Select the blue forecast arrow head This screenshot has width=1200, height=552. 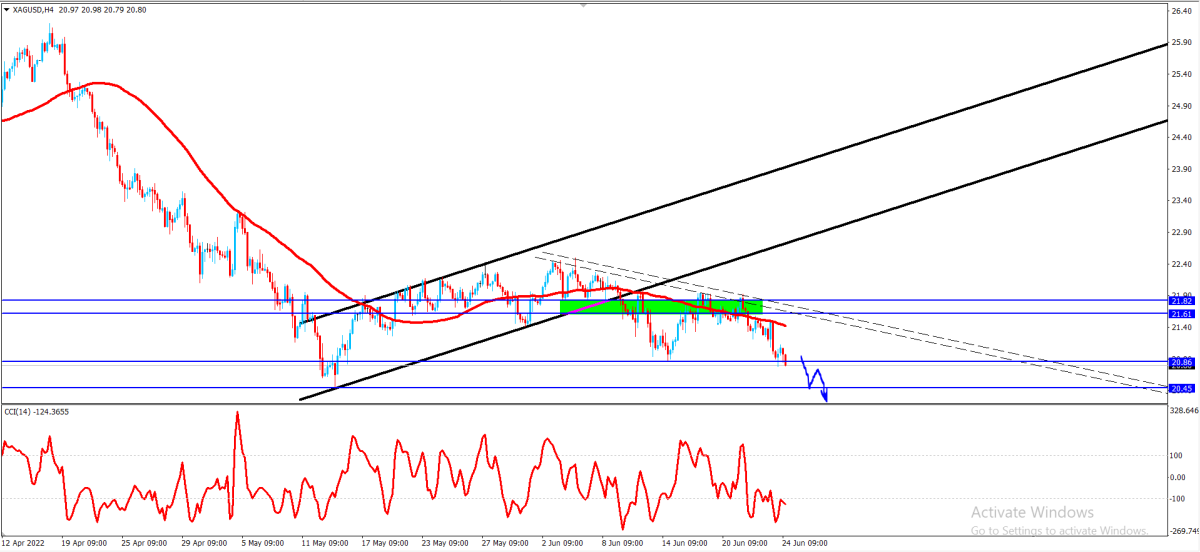[826, 398]
